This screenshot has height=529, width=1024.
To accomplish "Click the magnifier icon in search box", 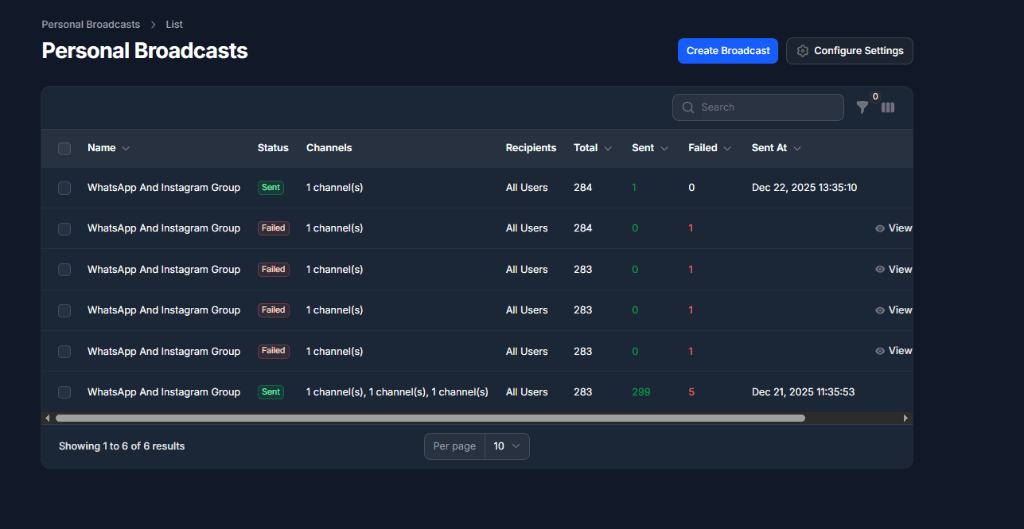I will [x=689, y=108].
